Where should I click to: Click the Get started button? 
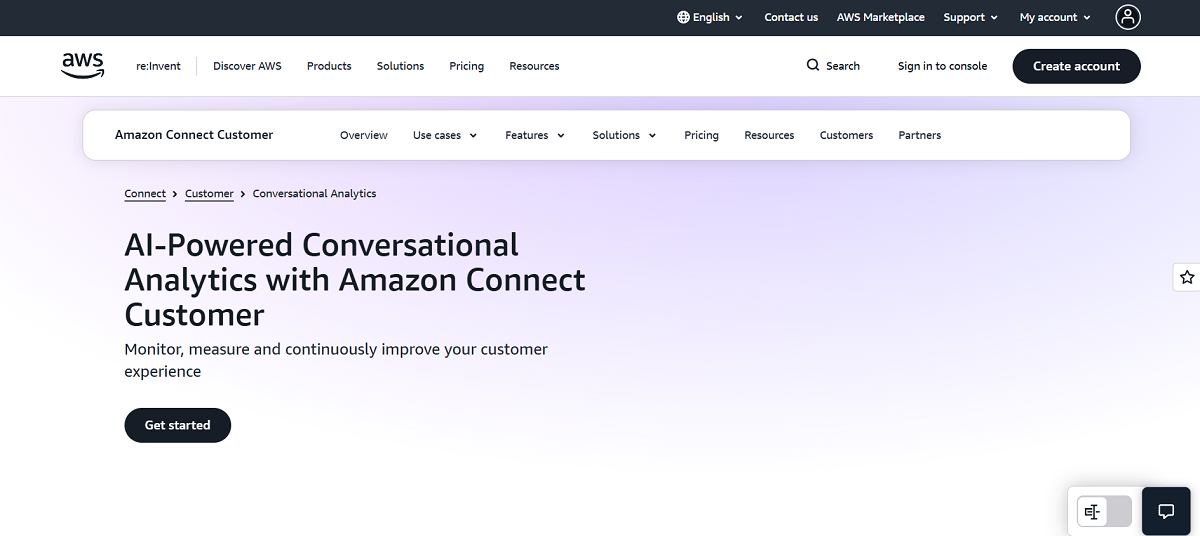point(177,425)
